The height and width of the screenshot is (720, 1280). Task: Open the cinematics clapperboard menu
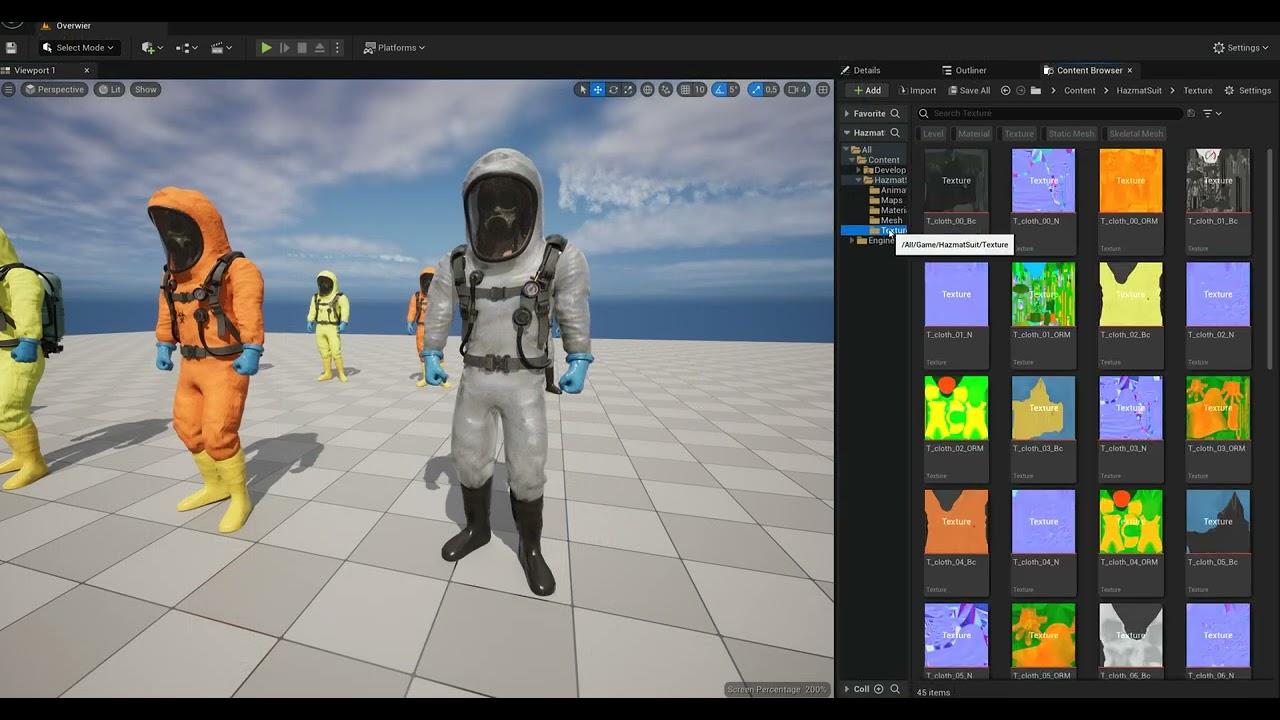point(221,47)
